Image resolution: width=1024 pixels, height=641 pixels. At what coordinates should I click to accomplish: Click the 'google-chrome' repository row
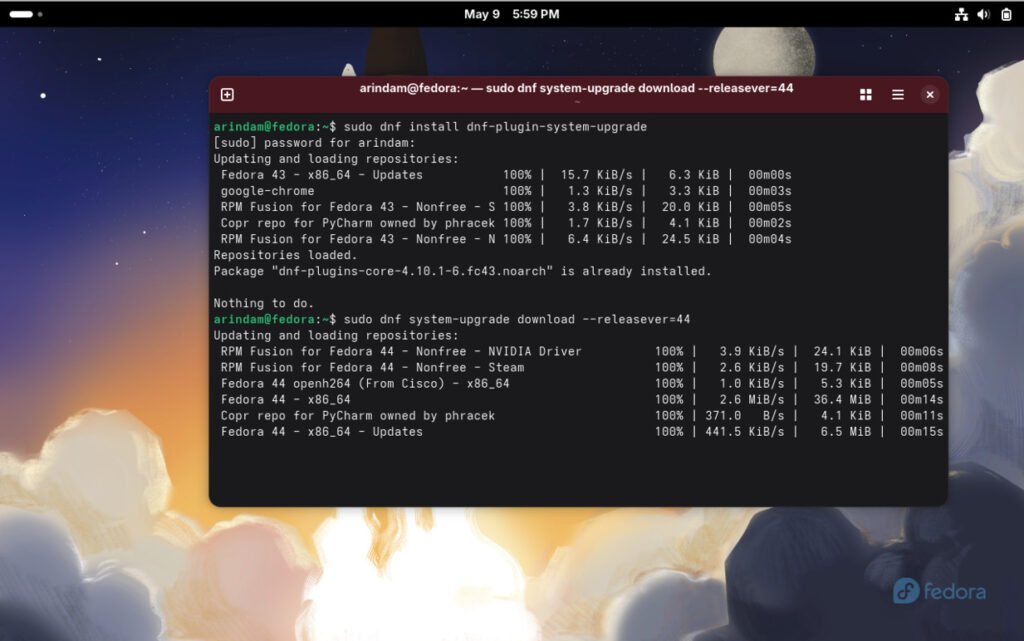pos(505,191)
